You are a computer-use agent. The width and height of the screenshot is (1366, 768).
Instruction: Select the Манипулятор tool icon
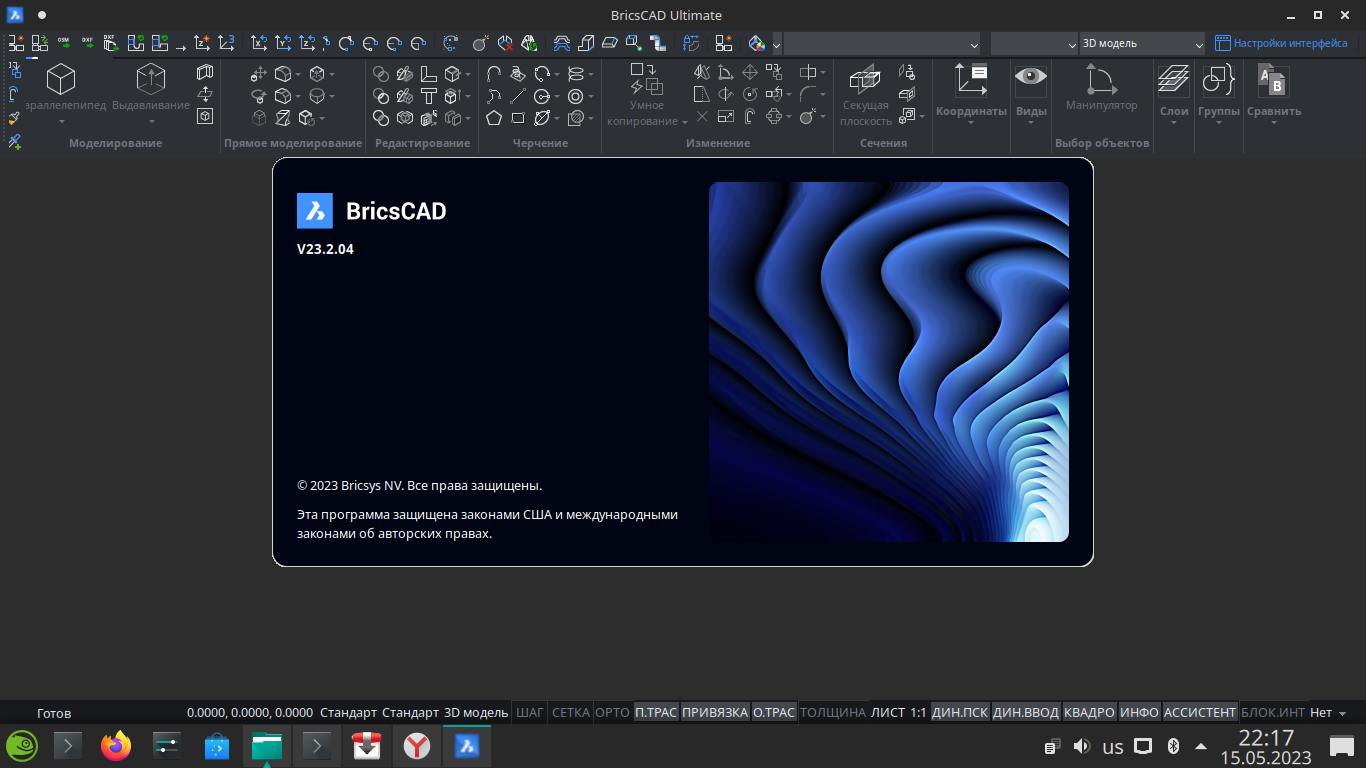pyautogui.click(x=1101, y=80)
